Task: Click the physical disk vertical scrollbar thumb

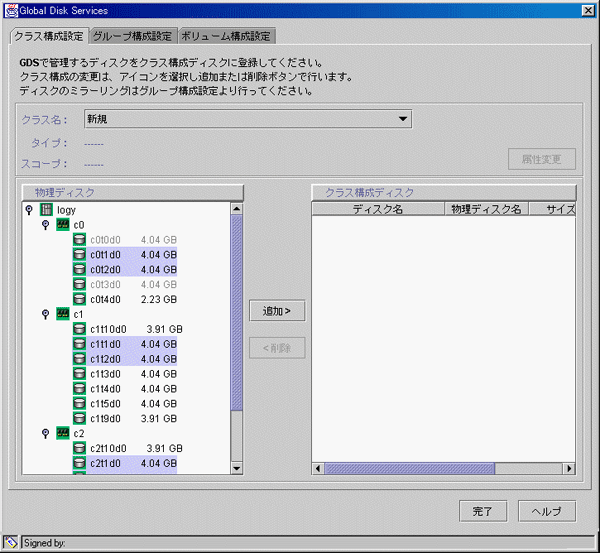Action: click(237, 313)
